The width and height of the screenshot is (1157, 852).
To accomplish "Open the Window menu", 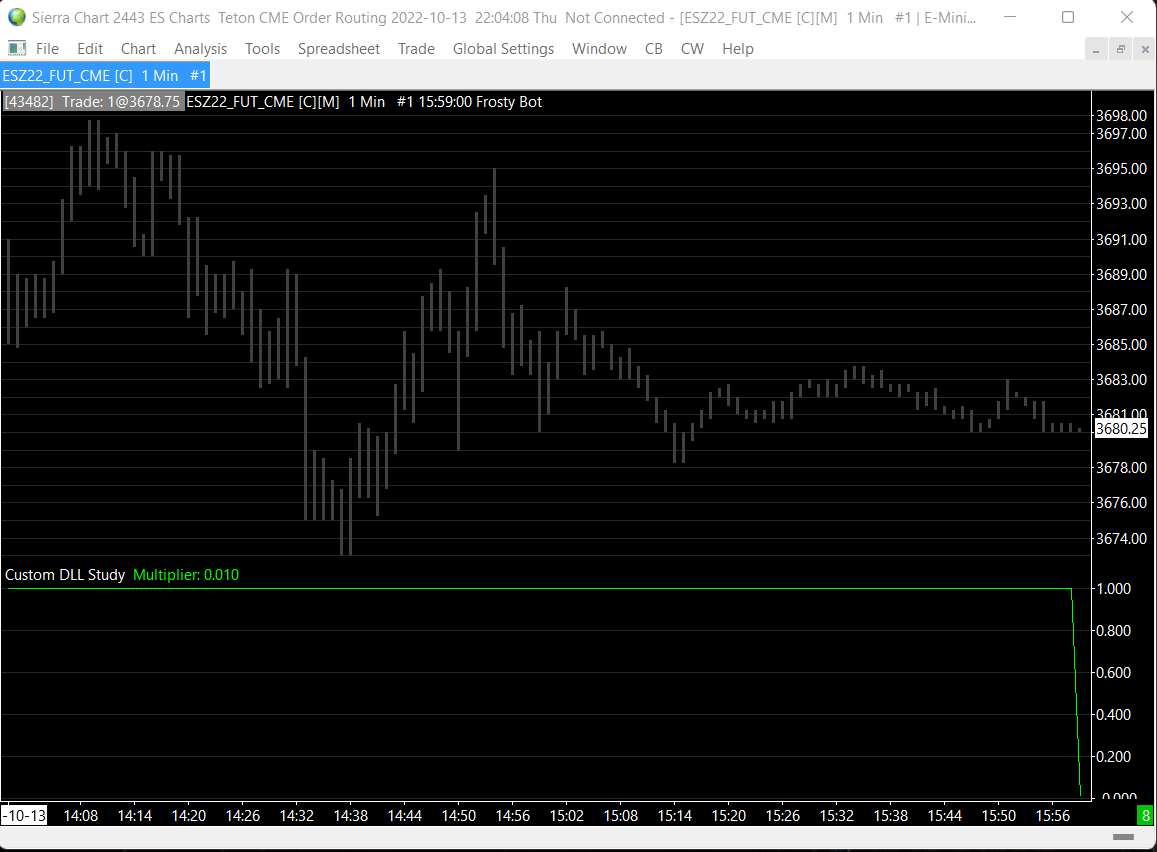I will tap(599, 49).
